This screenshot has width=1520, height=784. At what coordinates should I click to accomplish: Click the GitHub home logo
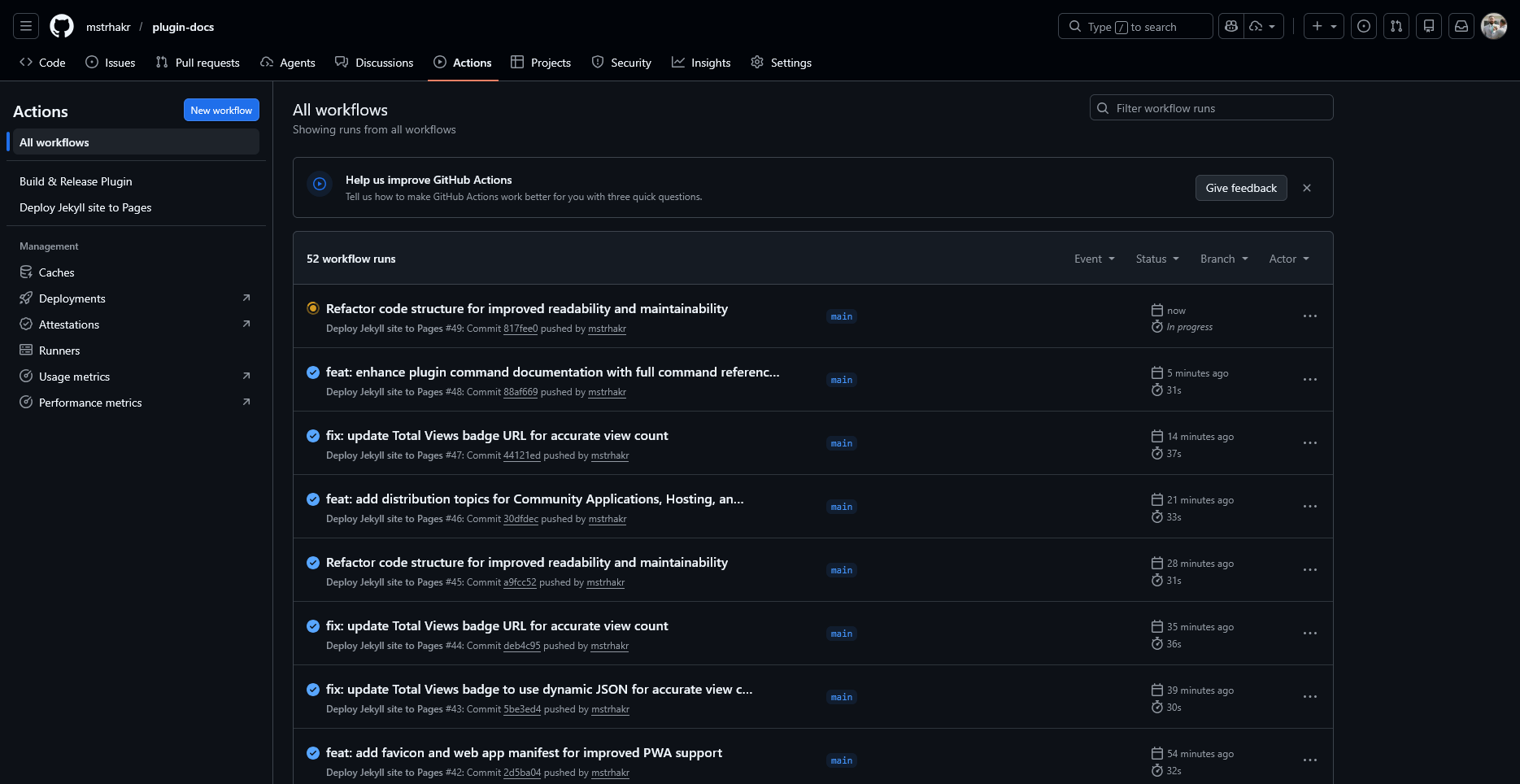coord(61,25)
